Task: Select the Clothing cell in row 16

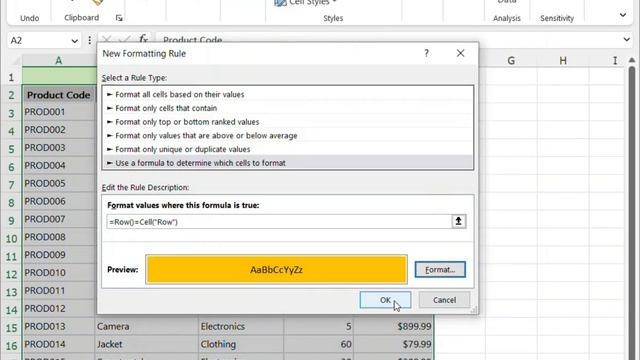Action: click(x=241, y=344)
